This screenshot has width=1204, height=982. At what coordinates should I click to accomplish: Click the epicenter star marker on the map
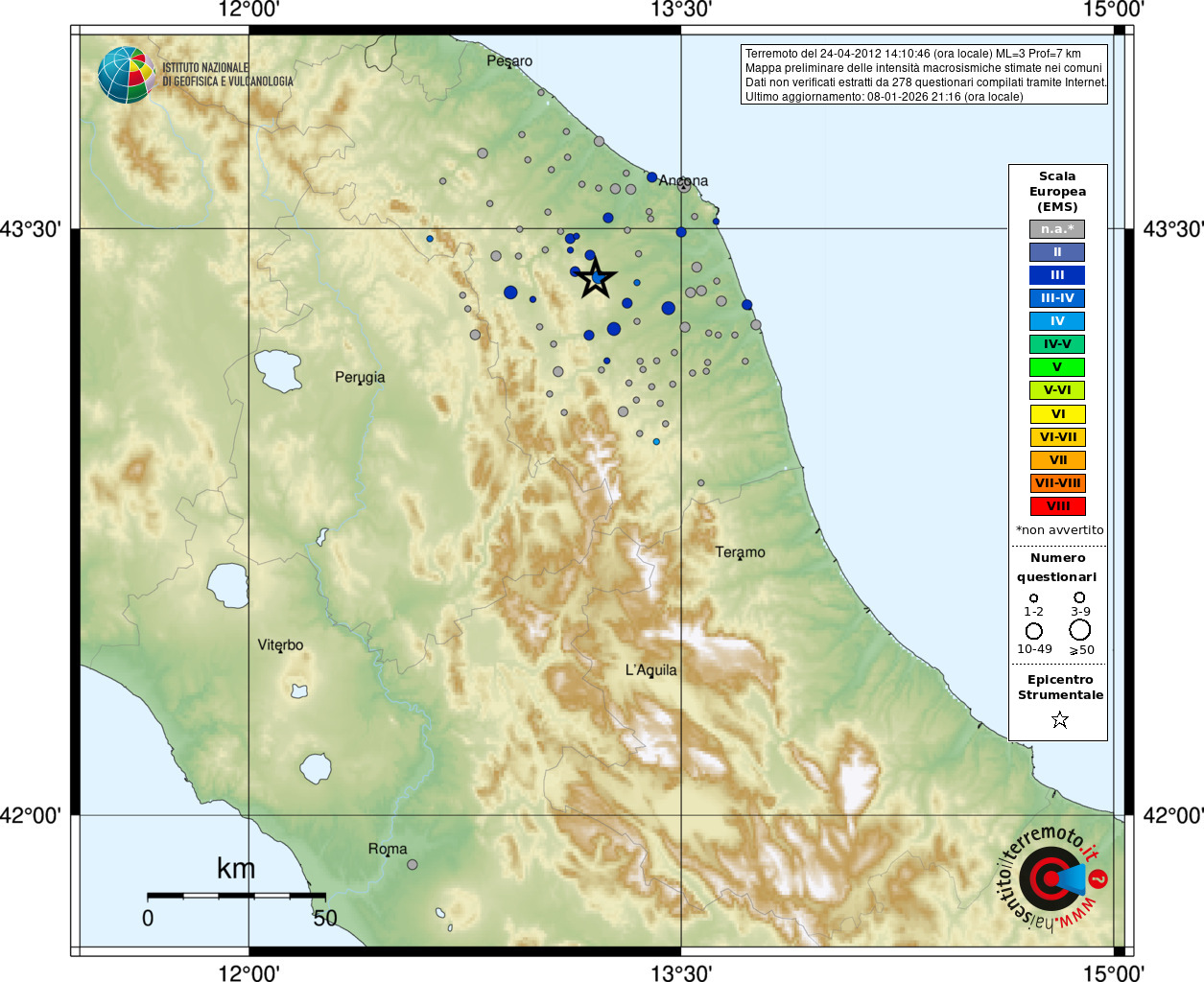[596, 278]
